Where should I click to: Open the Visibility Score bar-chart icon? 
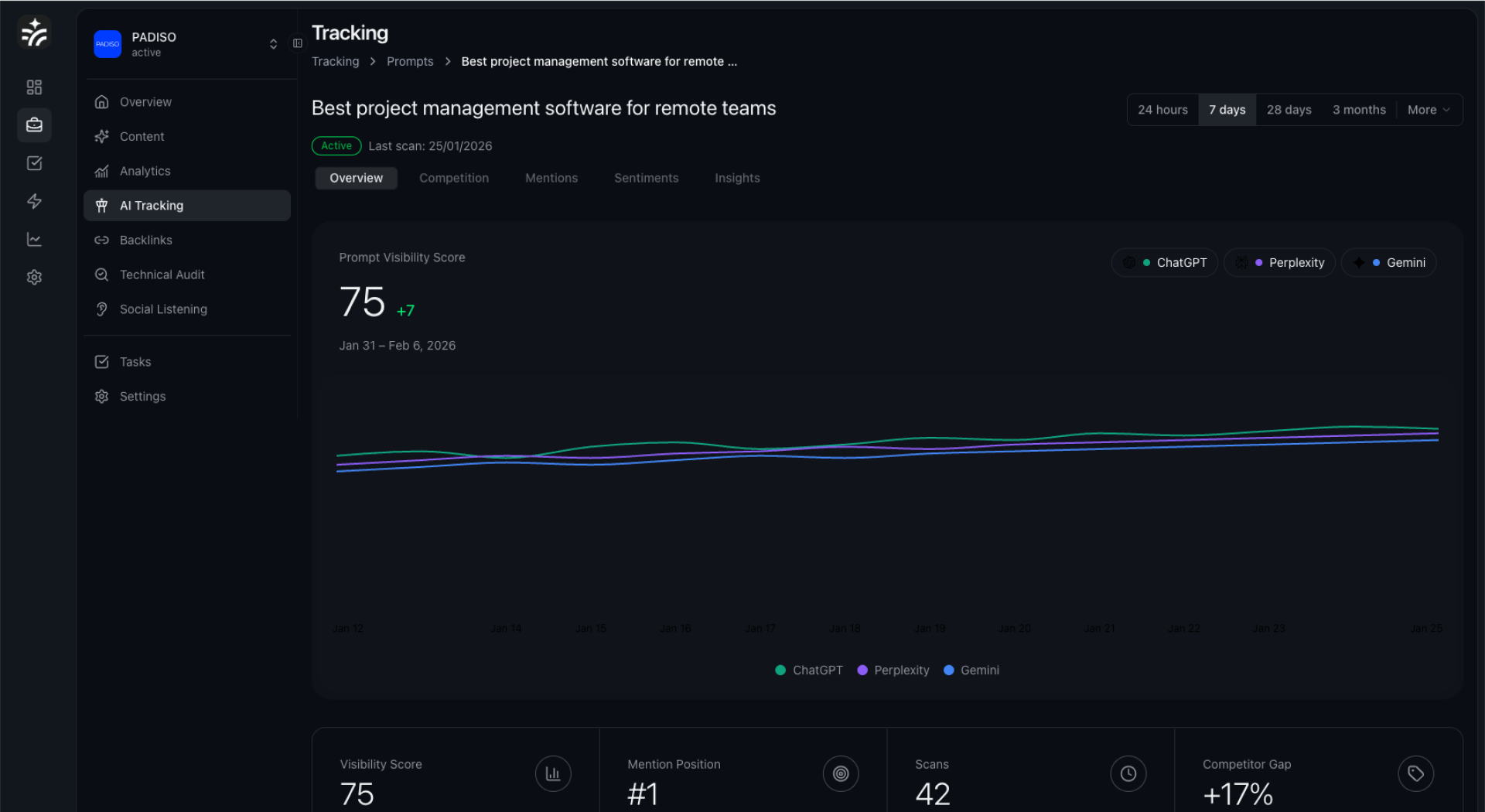pyautogui.click(x=552, y=773)
